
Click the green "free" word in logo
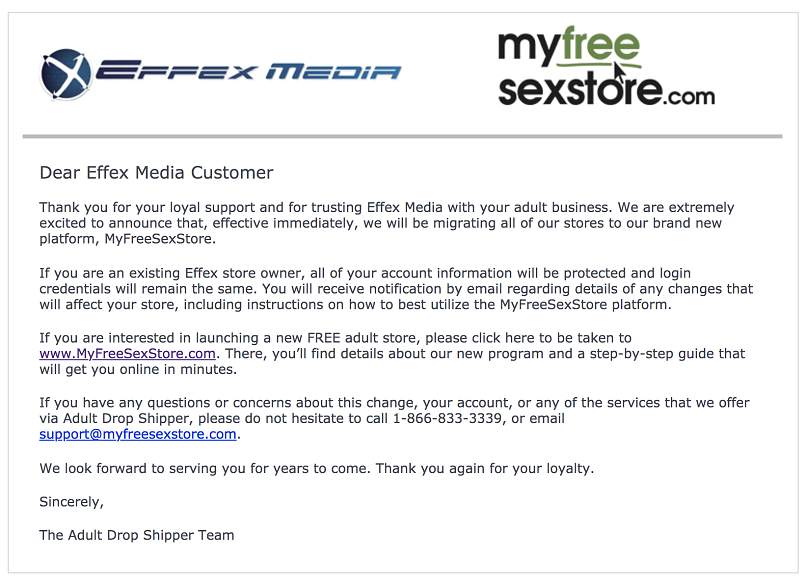600,45
